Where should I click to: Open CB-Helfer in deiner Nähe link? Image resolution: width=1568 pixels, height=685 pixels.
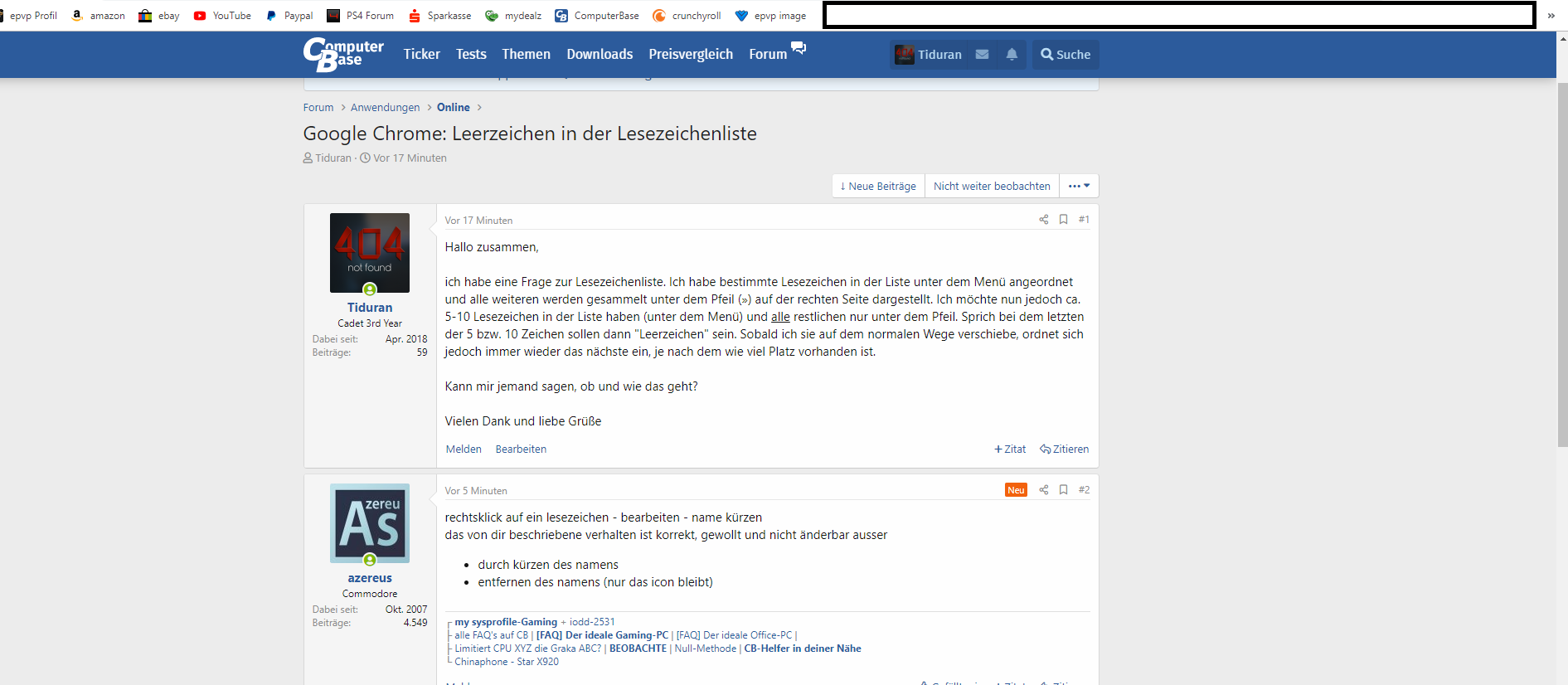803,649
